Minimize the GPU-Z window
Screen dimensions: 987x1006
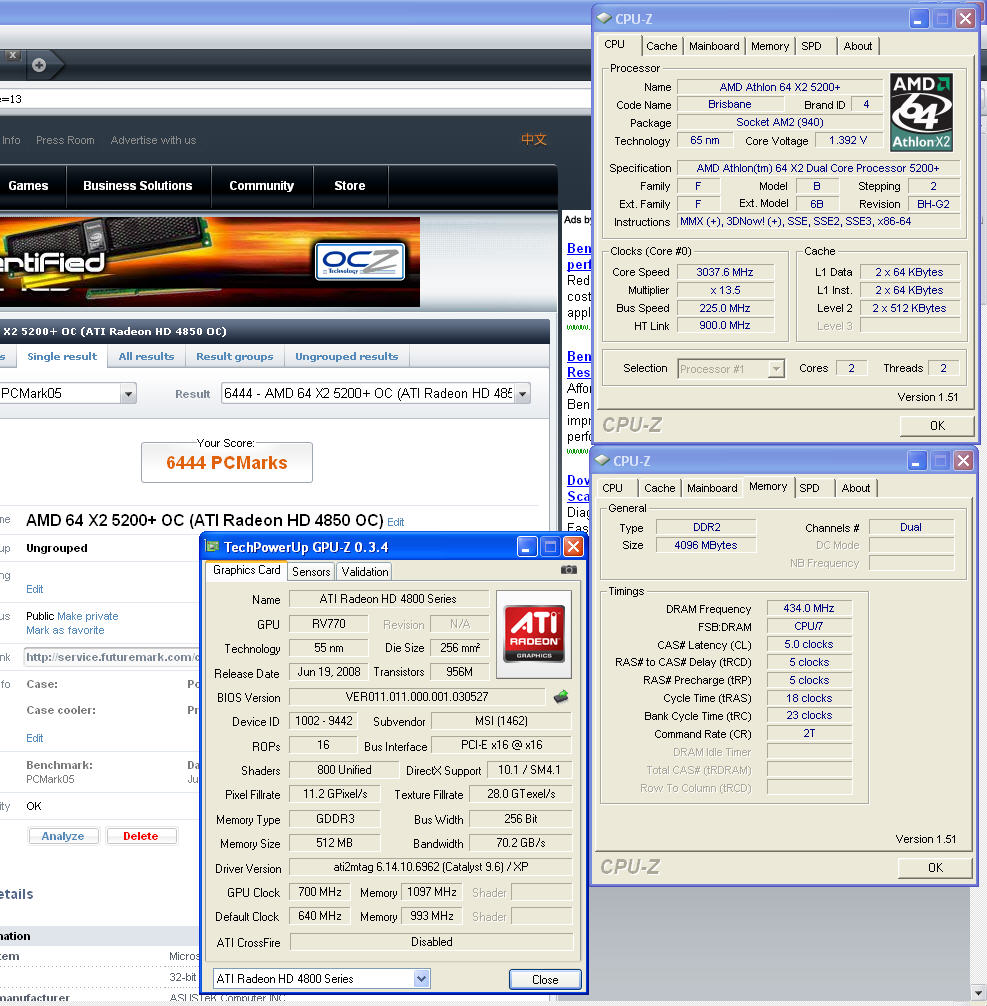coord(527,547)
